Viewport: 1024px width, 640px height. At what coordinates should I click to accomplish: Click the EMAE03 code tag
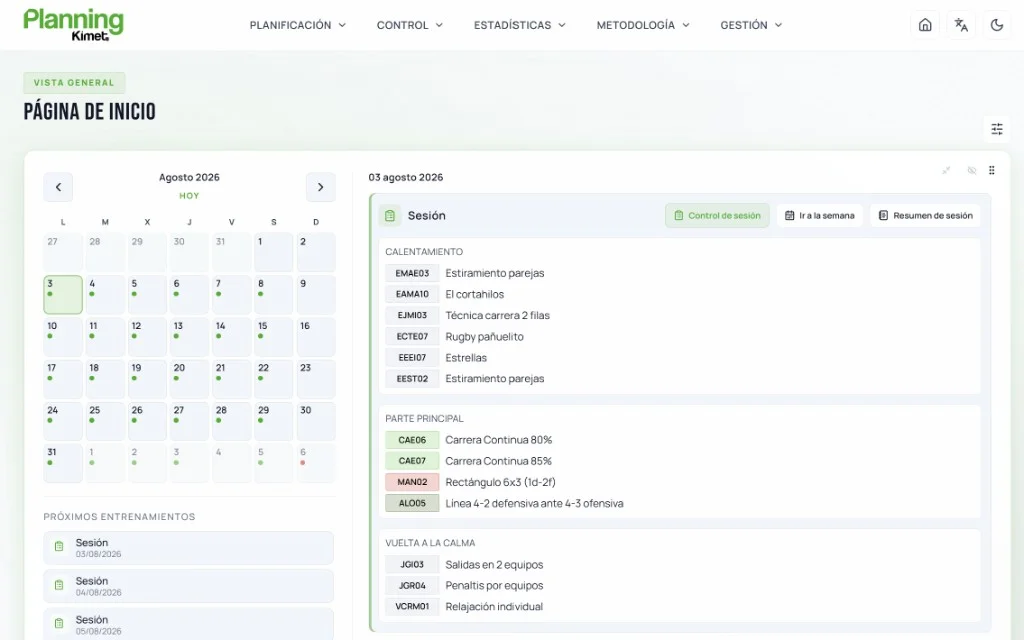pos(412,273)
